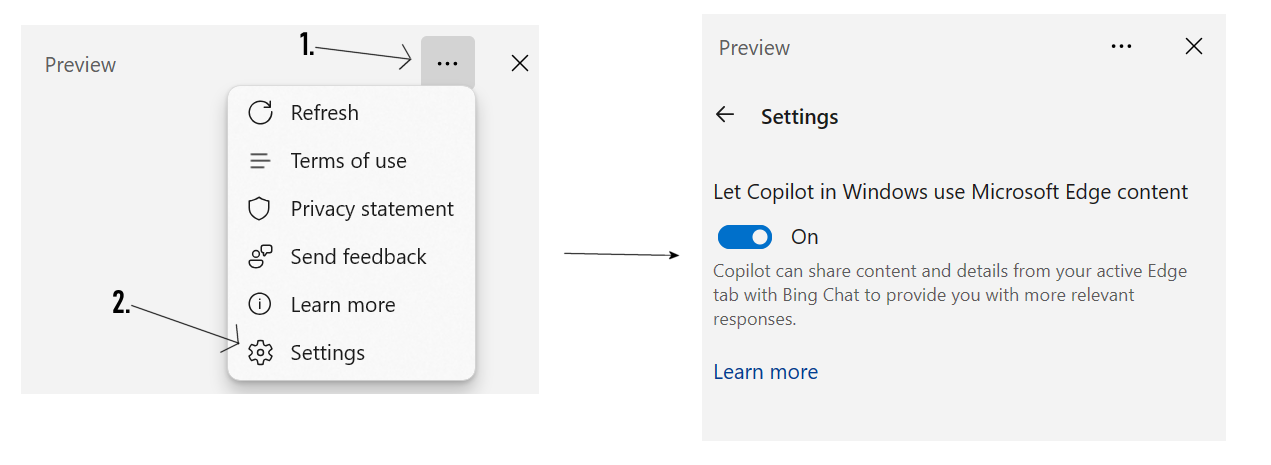Click the gear icon beside Settings
This screenshot has width=1271, height=465.
tap(260, 353)
